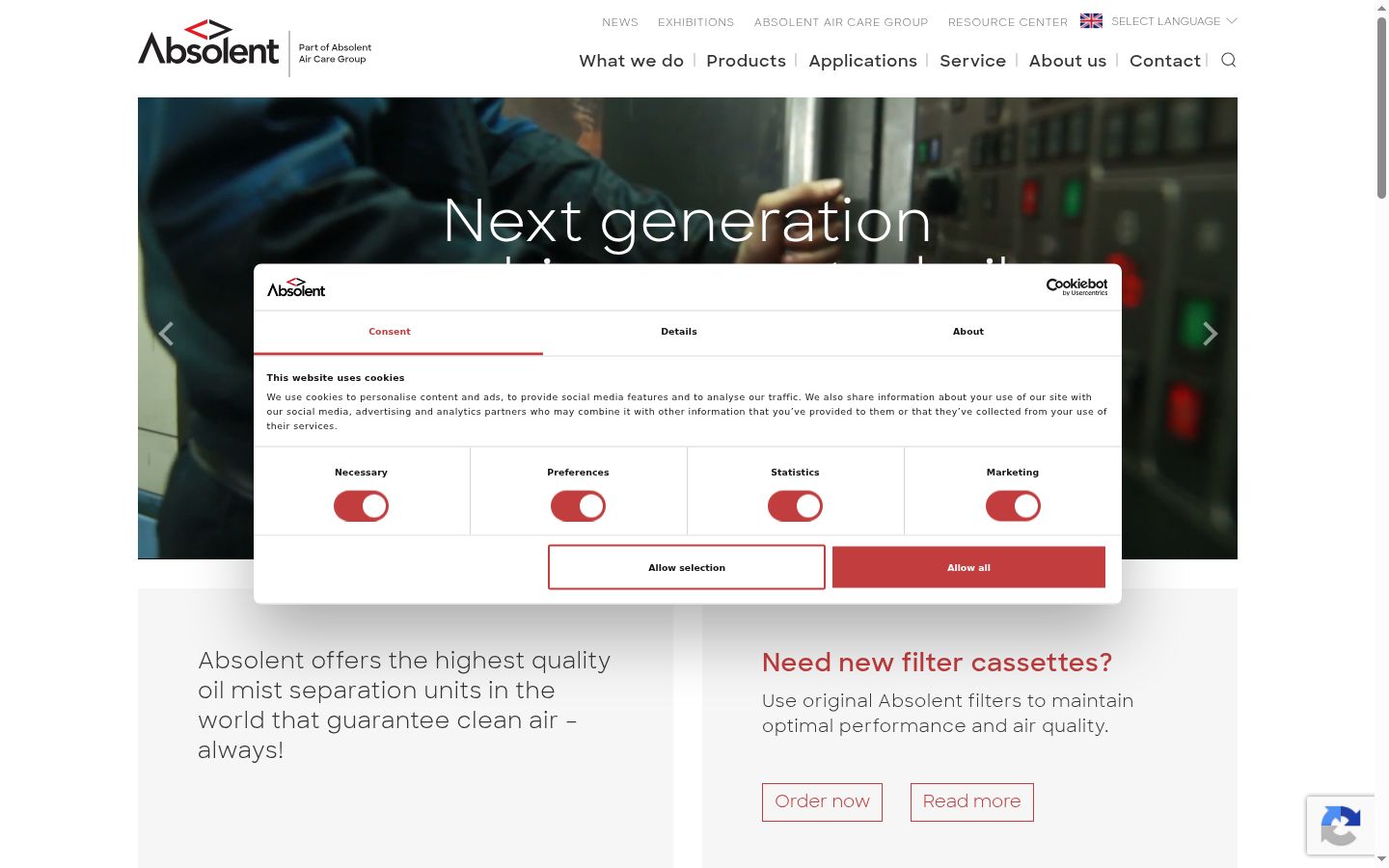Open the Exhibitions link
1389x868 pixels.
695,22
